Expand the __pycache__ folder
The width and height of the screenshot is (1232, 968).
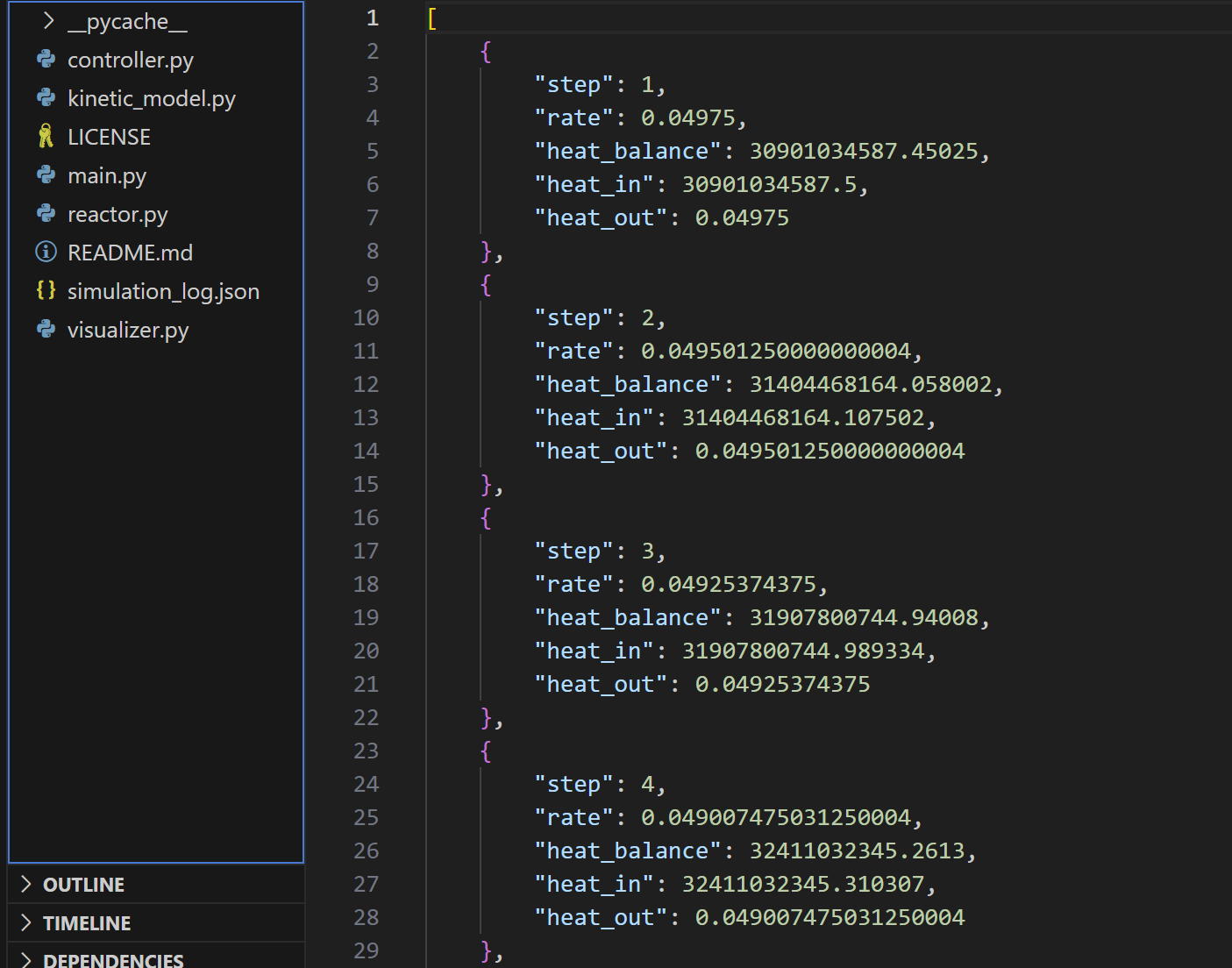(49, 21)
